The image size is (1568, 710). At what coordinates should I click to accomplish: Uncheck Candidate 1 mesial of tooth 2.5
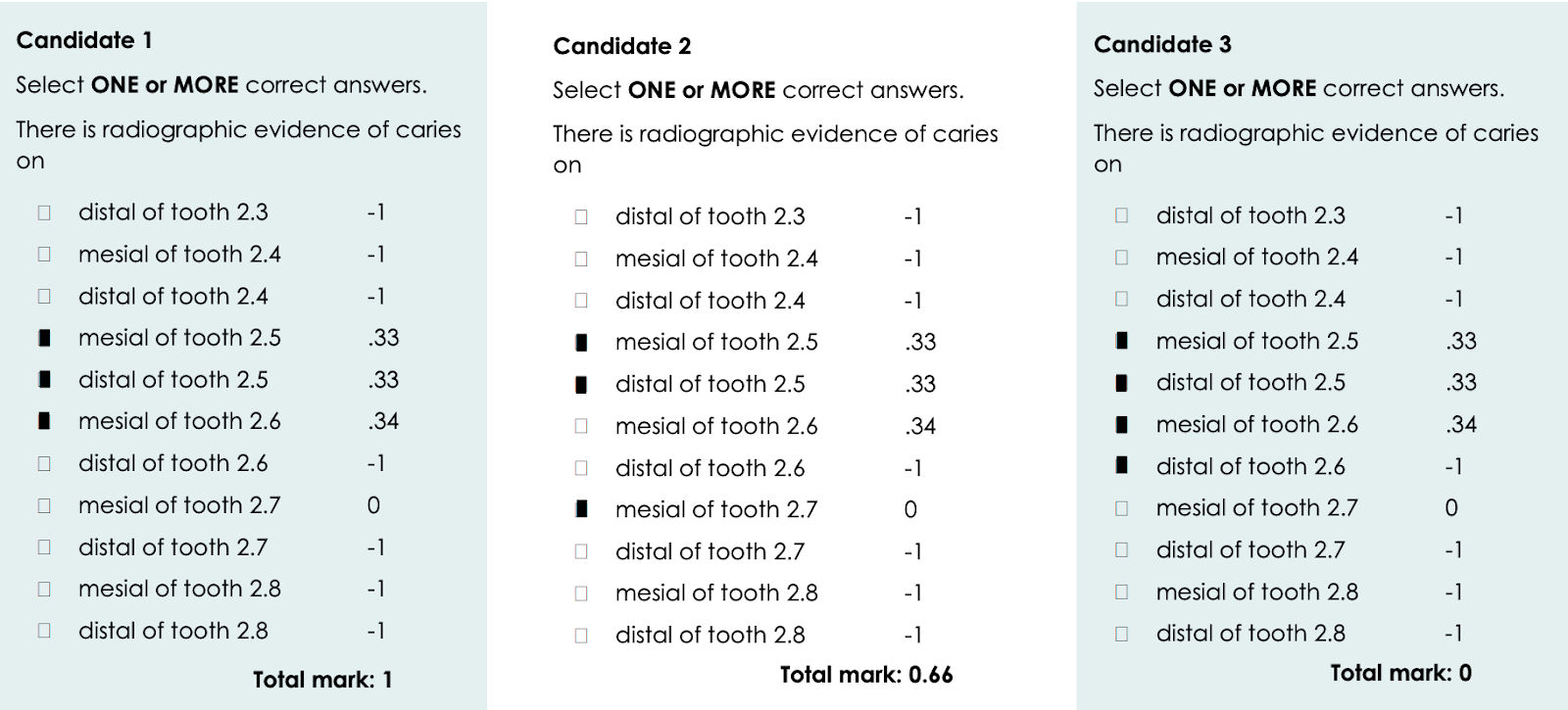pyautogui.click(x=44, y=338)
